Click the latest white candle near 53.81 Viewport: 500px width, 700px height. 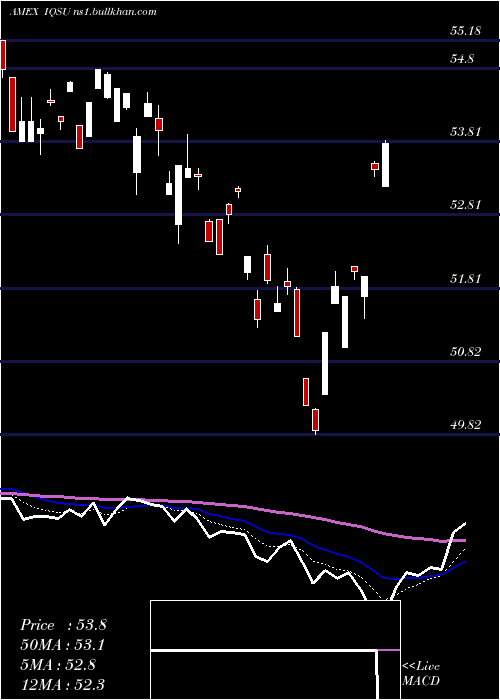point(385,164)
